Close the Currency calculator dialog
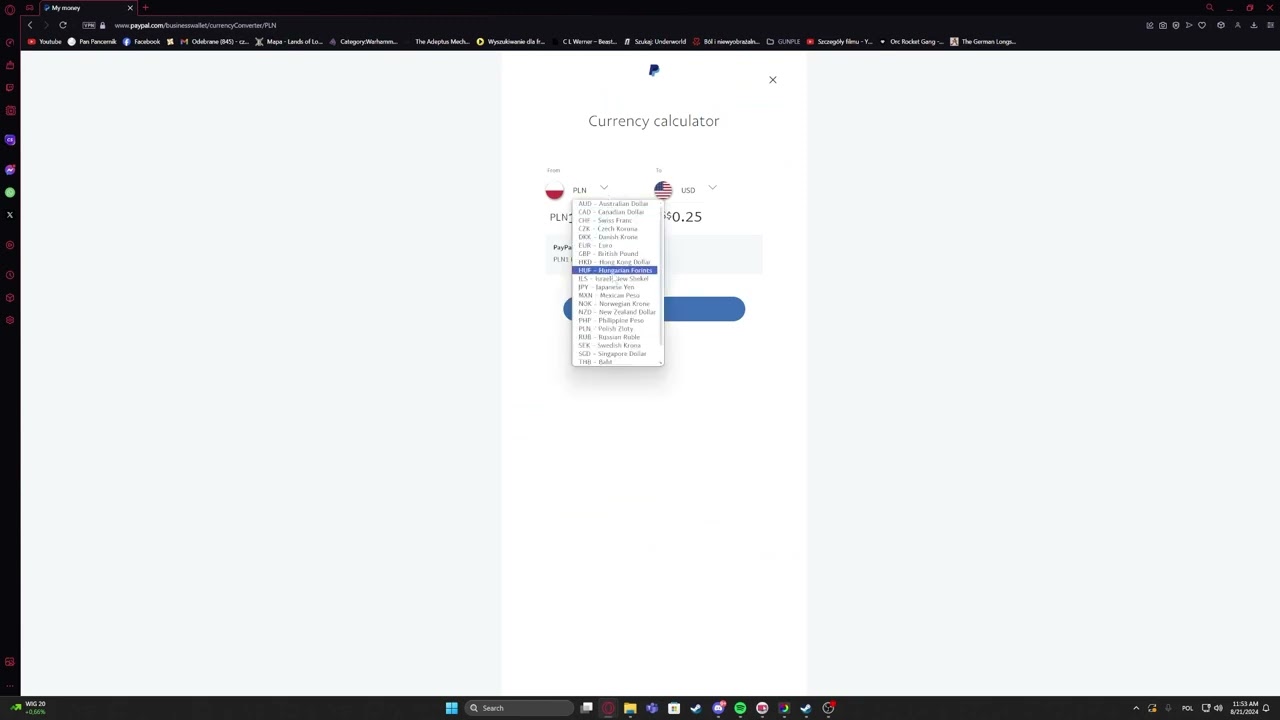The height and width of the screenshot is (720, 1280). 772,79
